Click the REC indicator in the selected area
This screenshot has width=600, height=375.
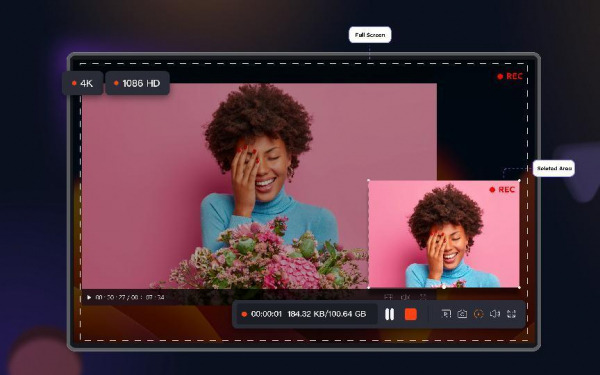[502, 189]
